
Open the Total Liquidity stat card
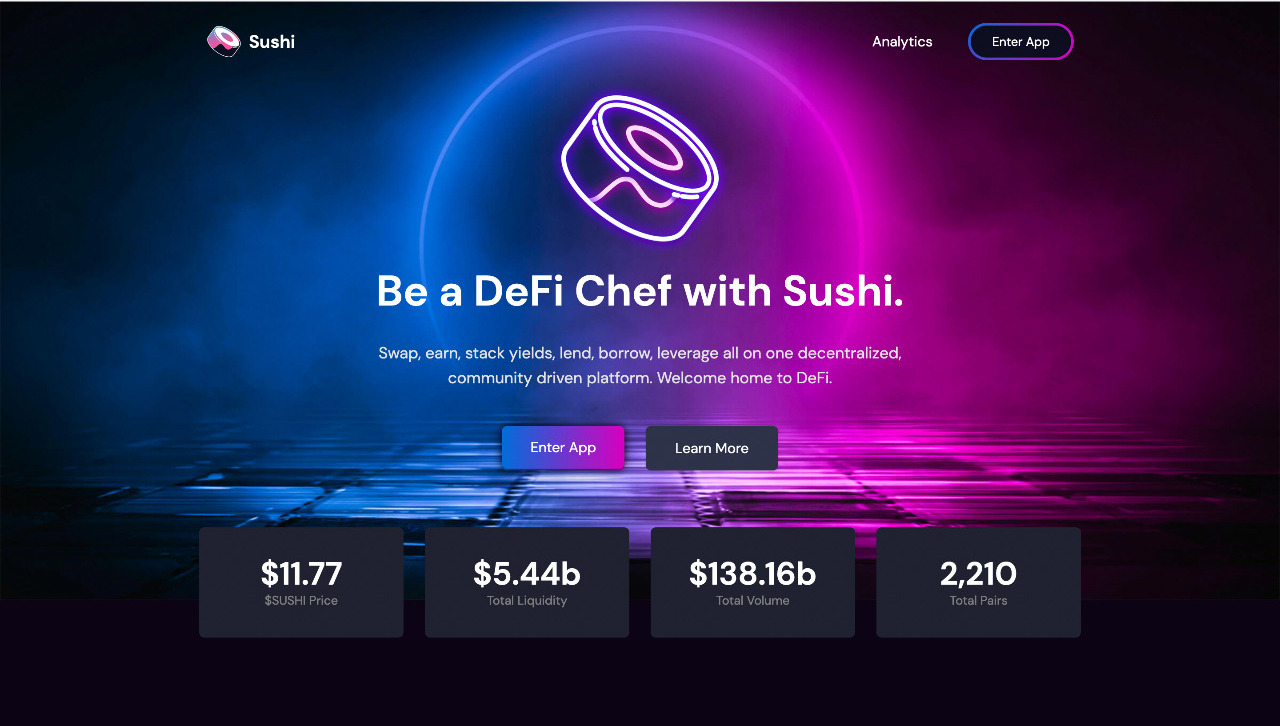pyautogui.click(x=527, y=582)
